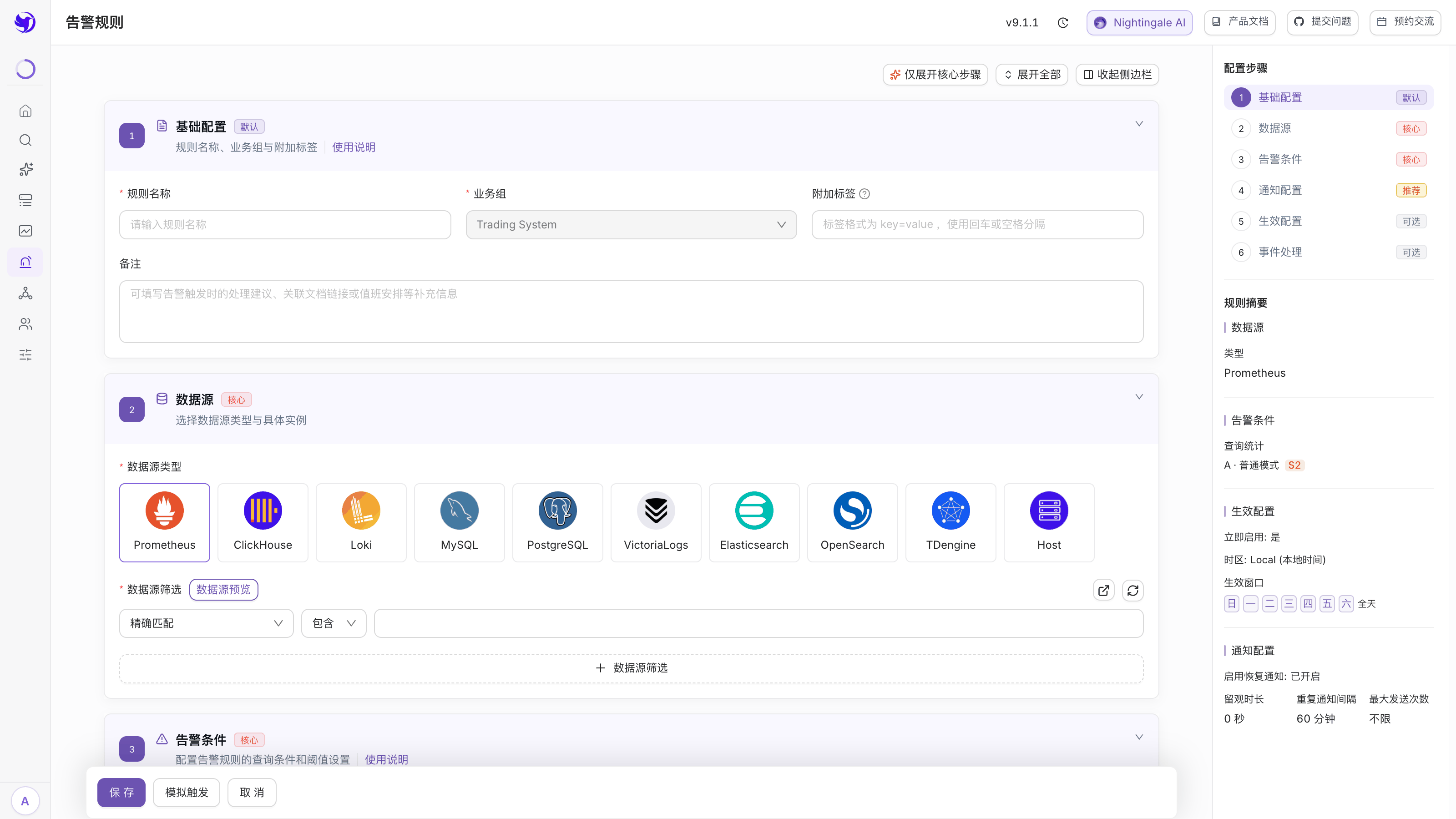The height and width of the screenshot is (819, 1456).
Task: Click the AI sparkle icon in sidebar
Action: [25, 170]
